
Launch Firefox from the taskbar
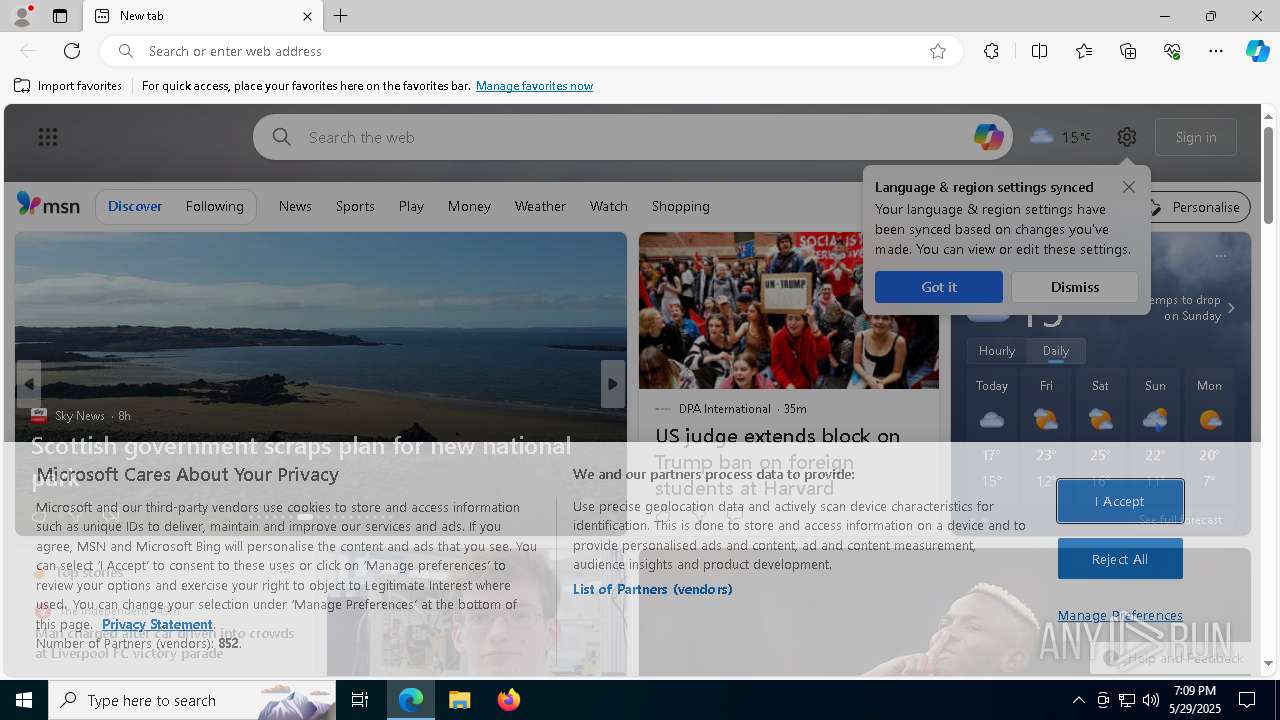click(509, 700)
